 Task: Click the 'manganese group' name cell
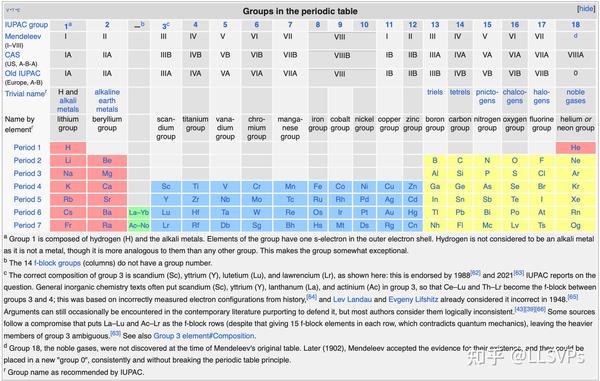click(290, 128)
